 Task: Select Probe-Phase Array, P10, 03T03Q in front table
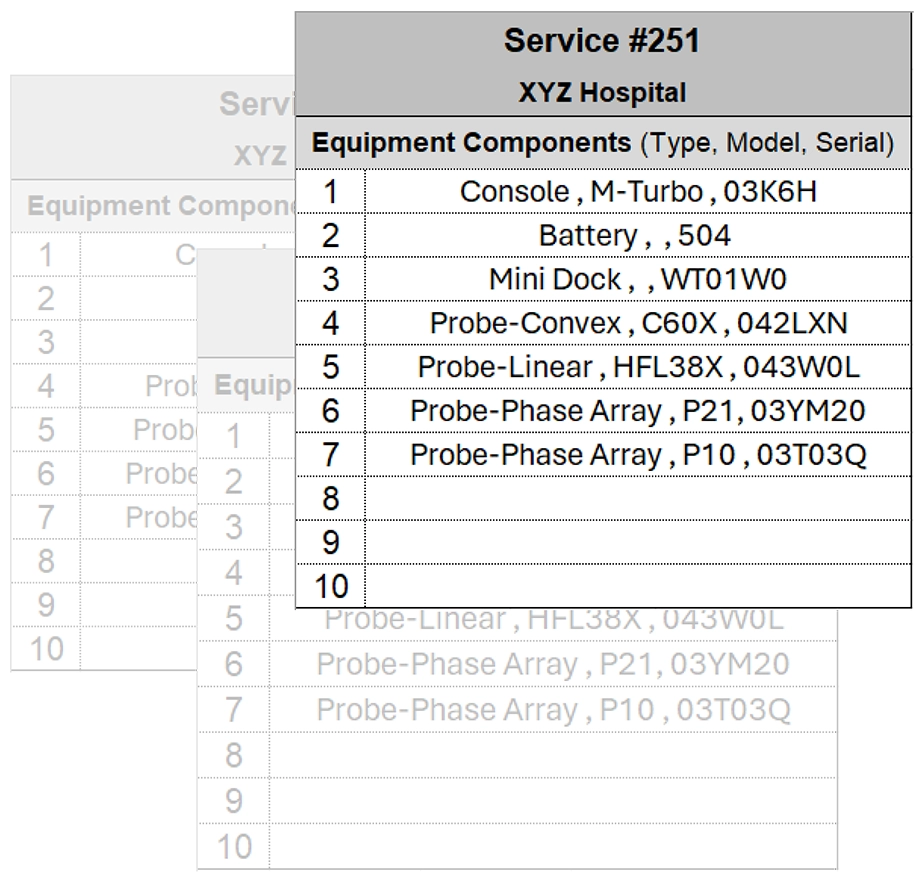point(637,455)
